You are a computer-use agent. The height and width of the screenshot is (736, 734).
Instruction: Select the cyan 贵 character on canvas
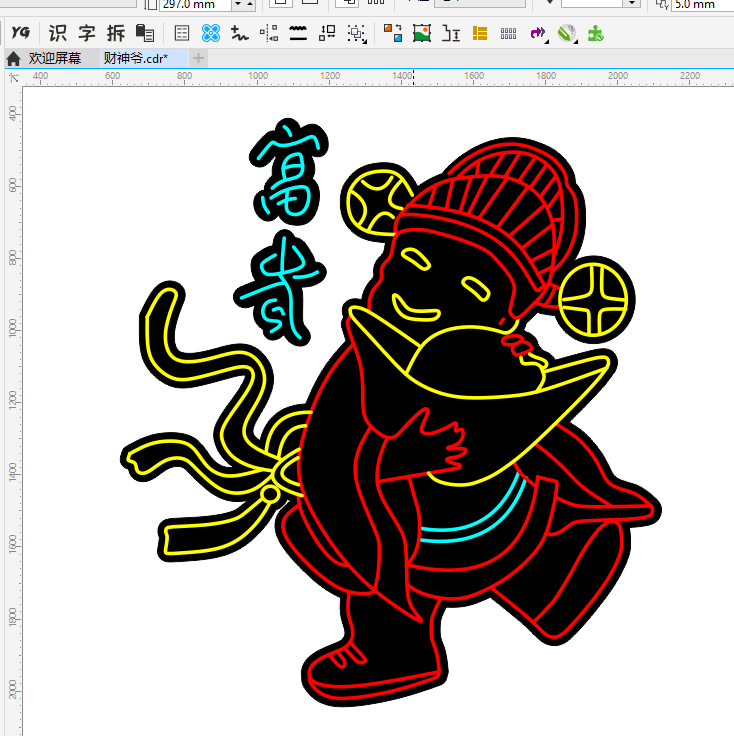click(x=279, y=287)
